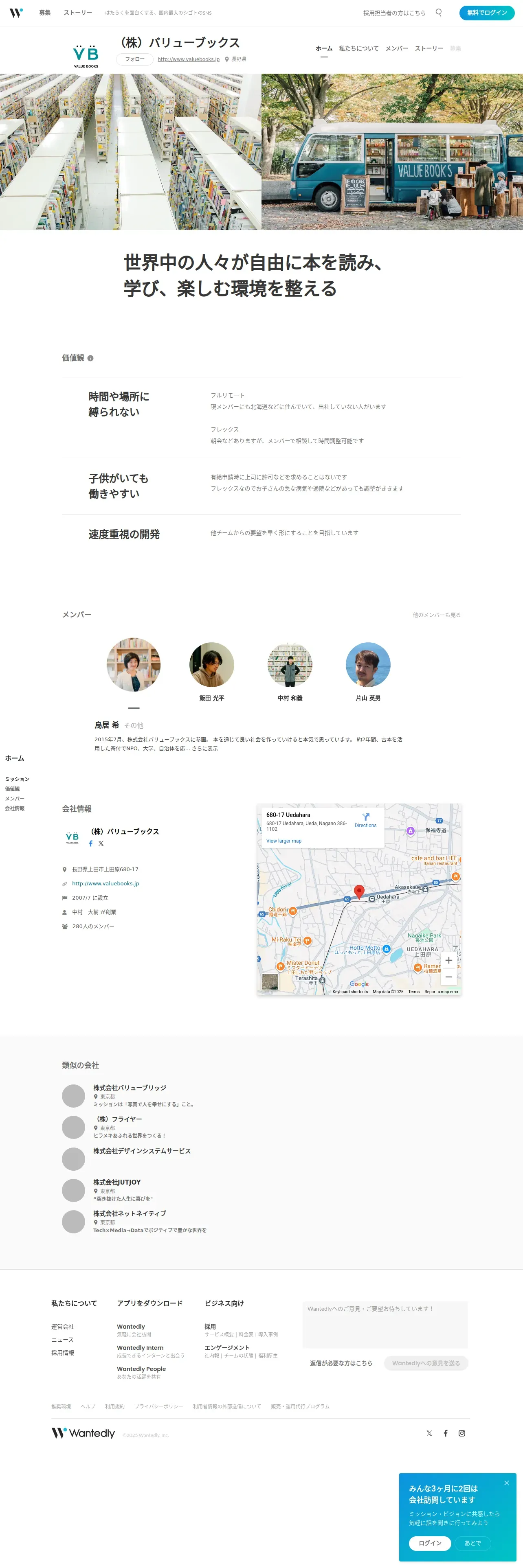Screen dimensions: 523x1568
Task: Open valuebooks.jp link in company info
Action: 105,883
